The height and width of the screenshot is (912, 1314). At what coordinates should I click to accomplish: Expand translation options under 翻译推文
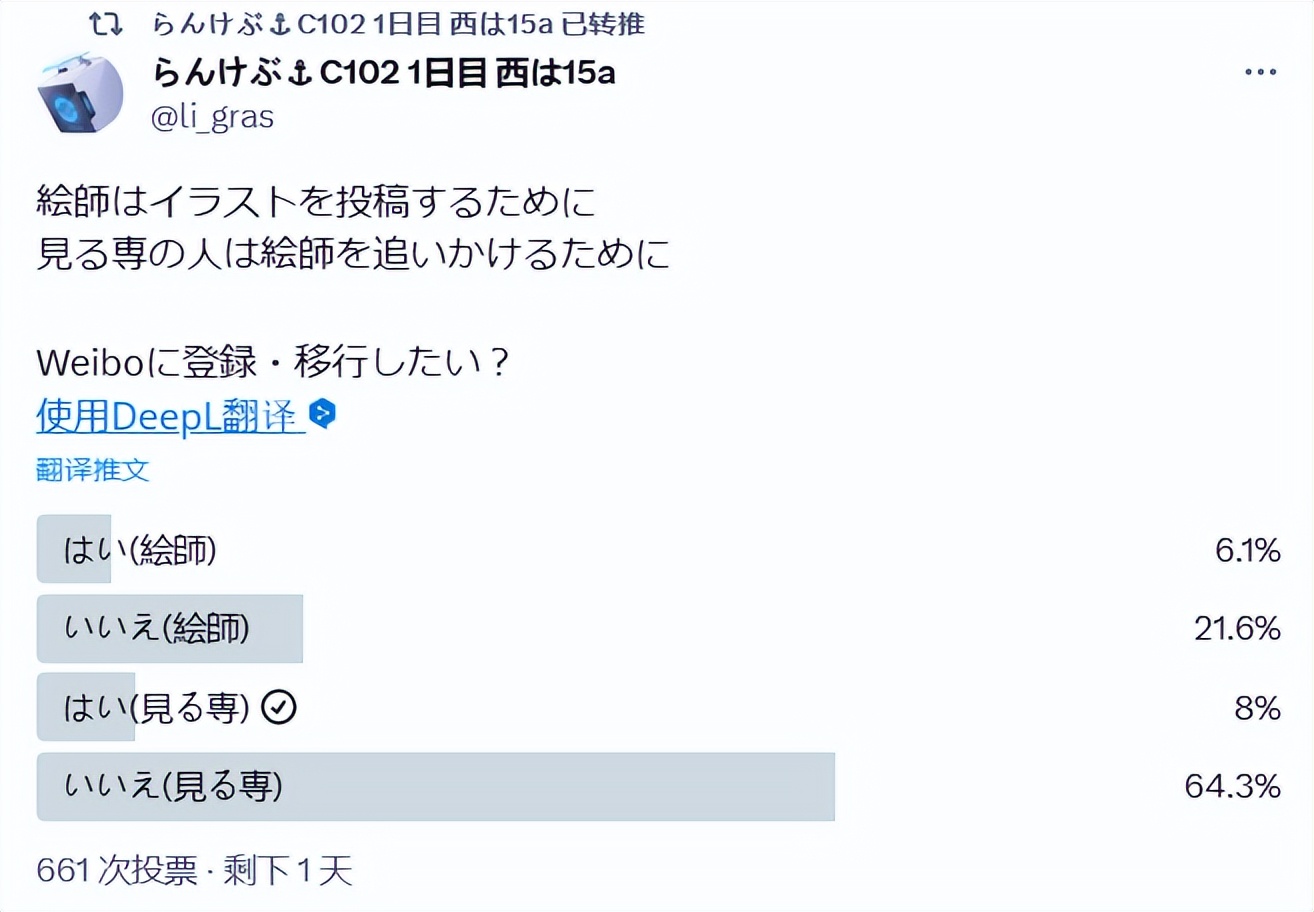[92, 470]
